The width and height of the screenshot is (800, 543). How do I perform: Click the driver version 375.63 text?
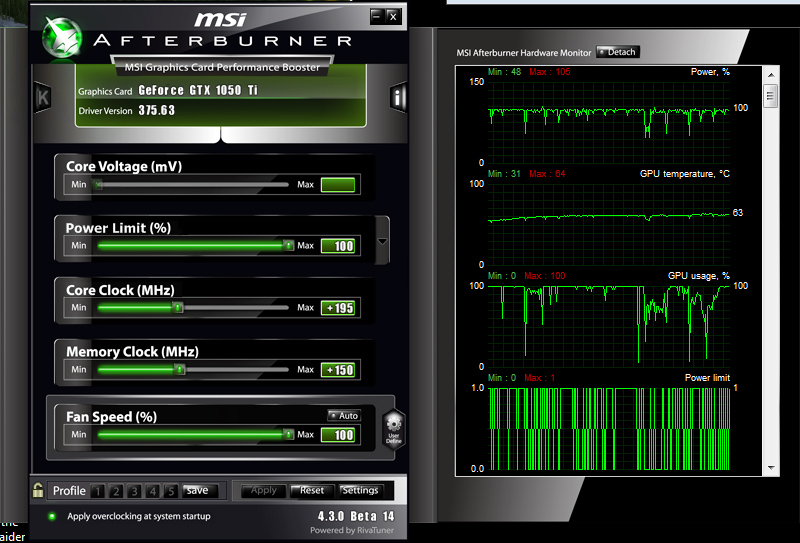click(x=157, y=110)
